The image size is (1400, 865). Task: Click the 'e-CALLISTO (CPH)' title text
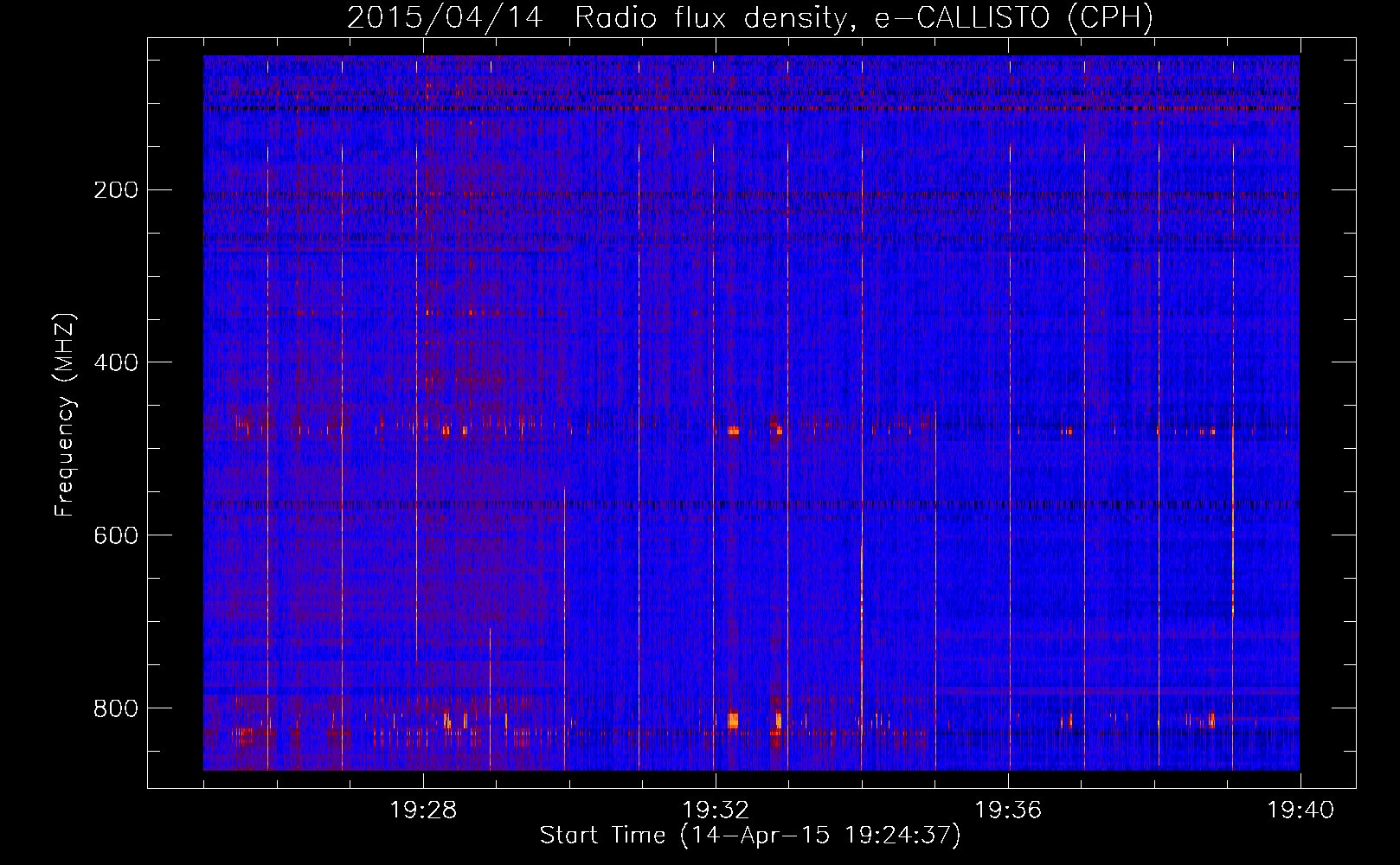(x=1013, y=18)
